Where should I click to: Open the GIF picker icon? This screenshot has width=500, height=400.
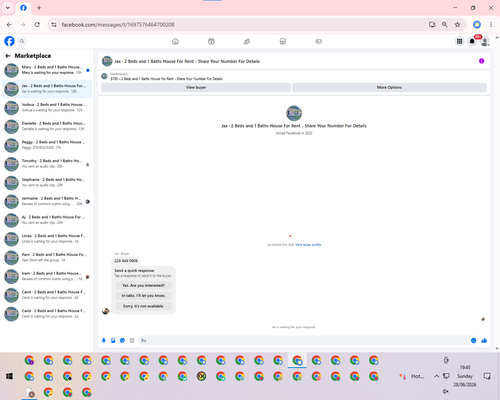pos(132,340)
